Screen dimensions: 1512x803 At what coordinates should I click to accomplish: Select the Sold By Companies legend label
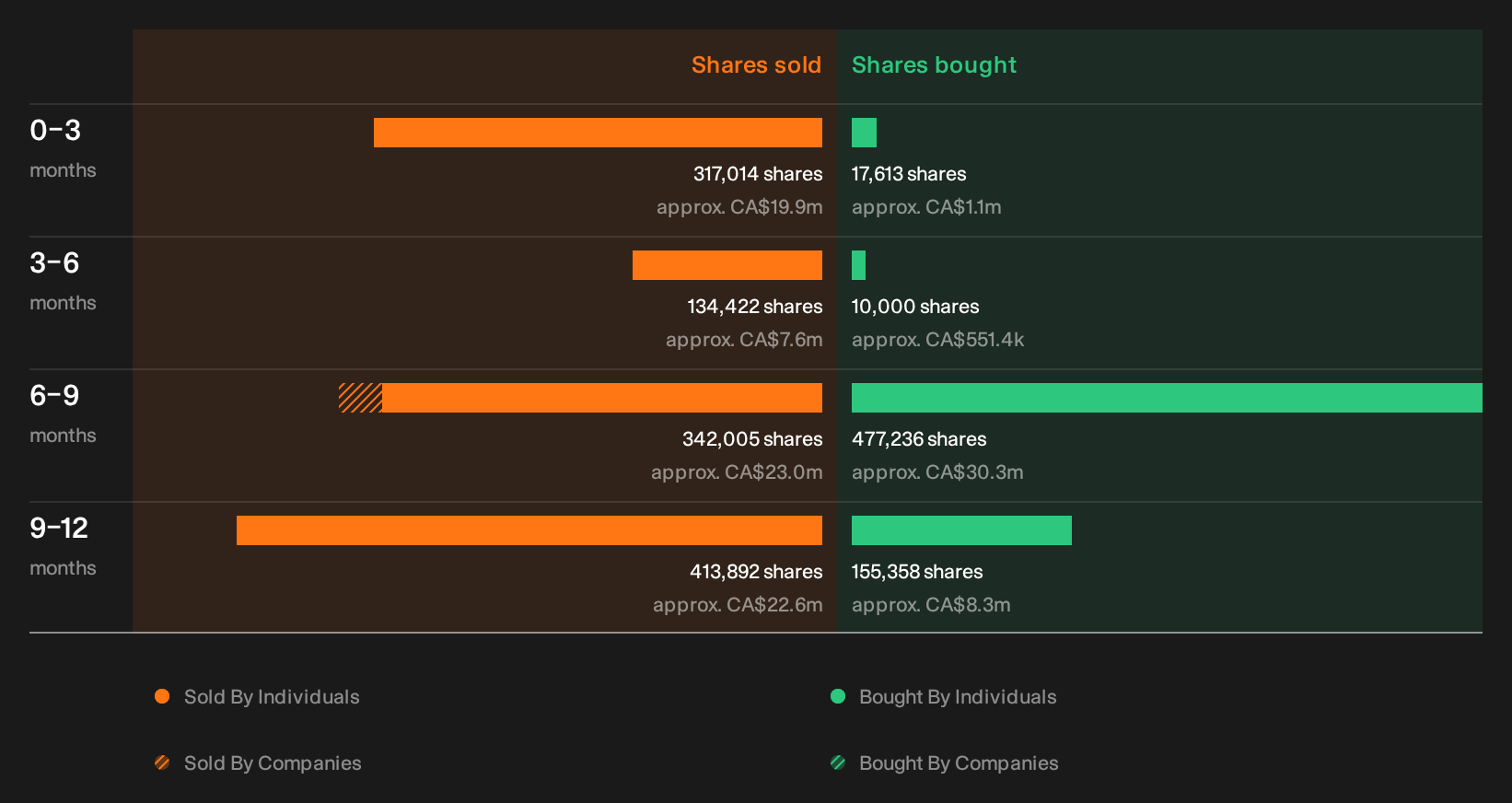click(x=273, y=763)
